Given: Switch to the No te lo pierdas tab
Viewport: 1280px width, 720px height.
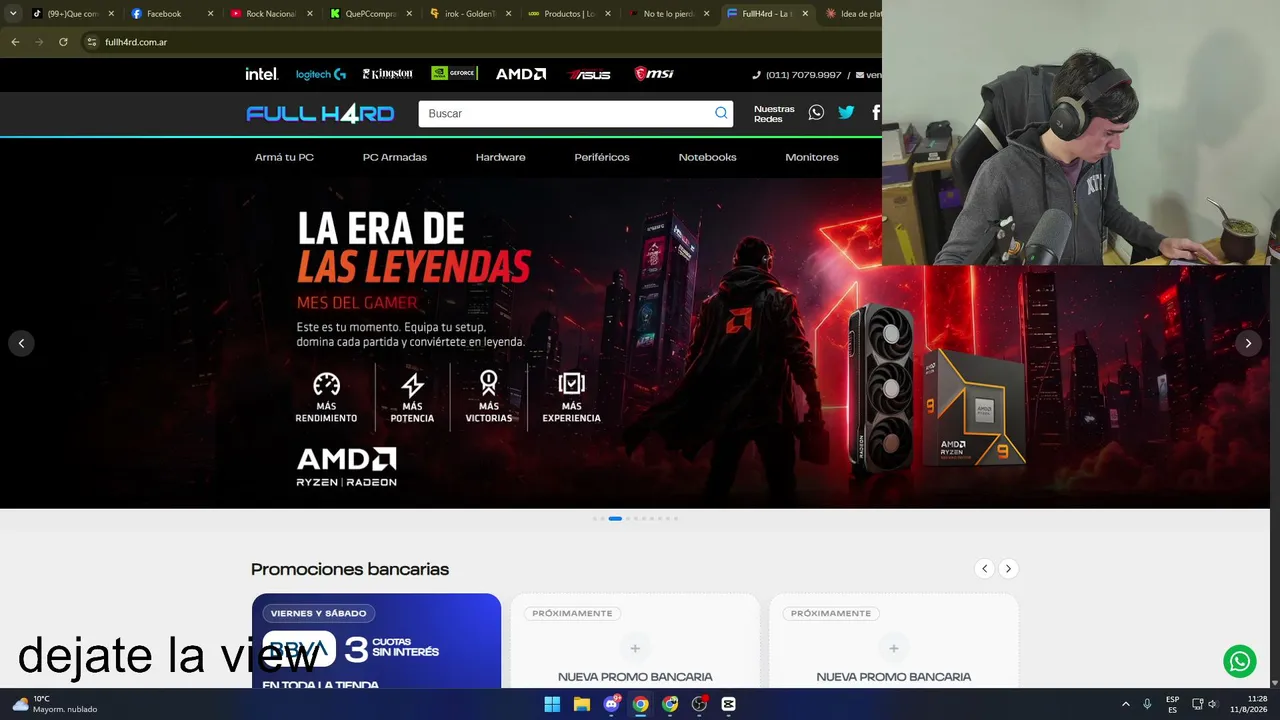Looking at the screenshot, I should (x=668, y=14).
